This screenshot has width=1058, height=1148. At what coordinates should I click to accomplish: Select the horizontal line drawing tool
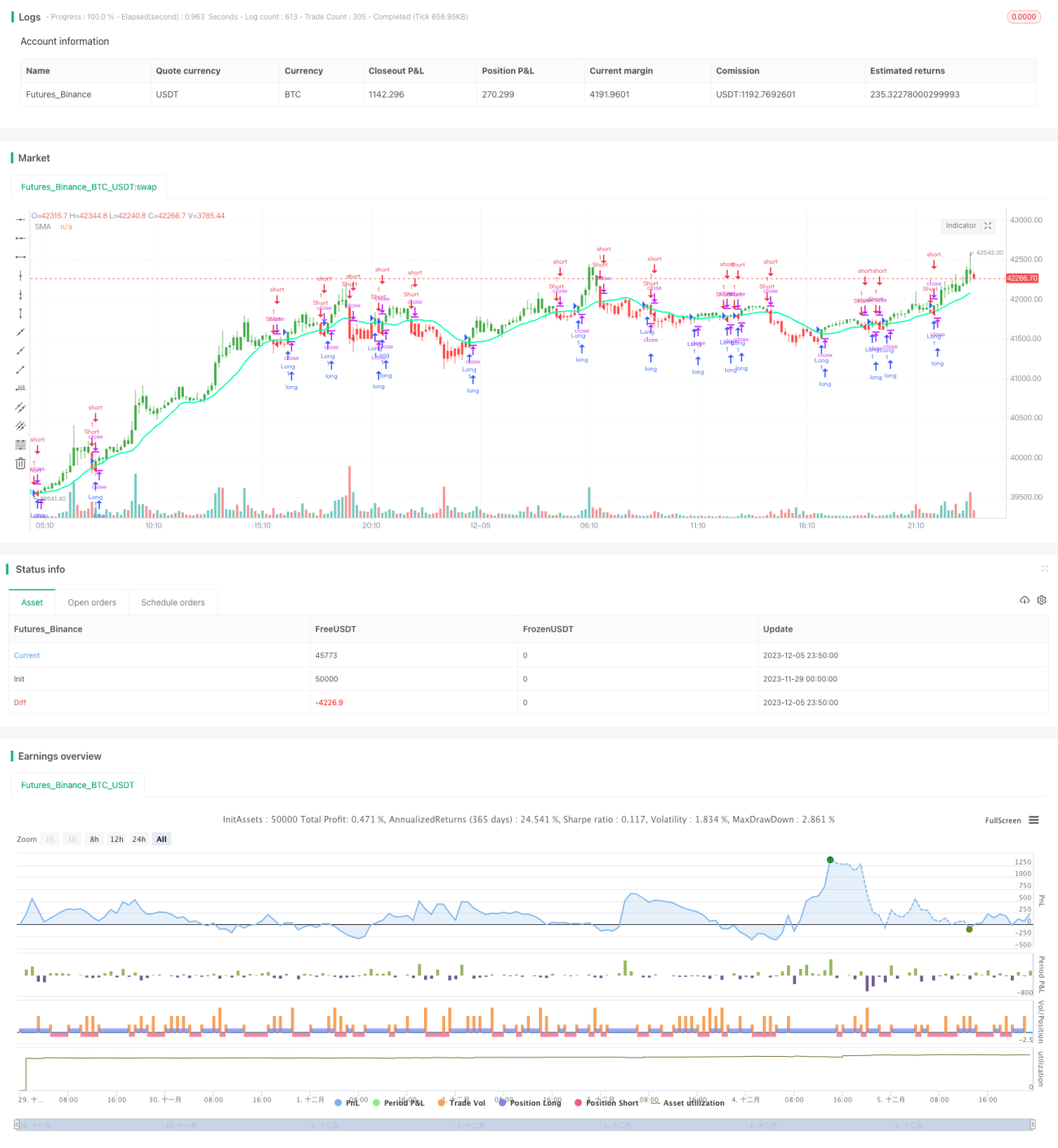[20, 219]
